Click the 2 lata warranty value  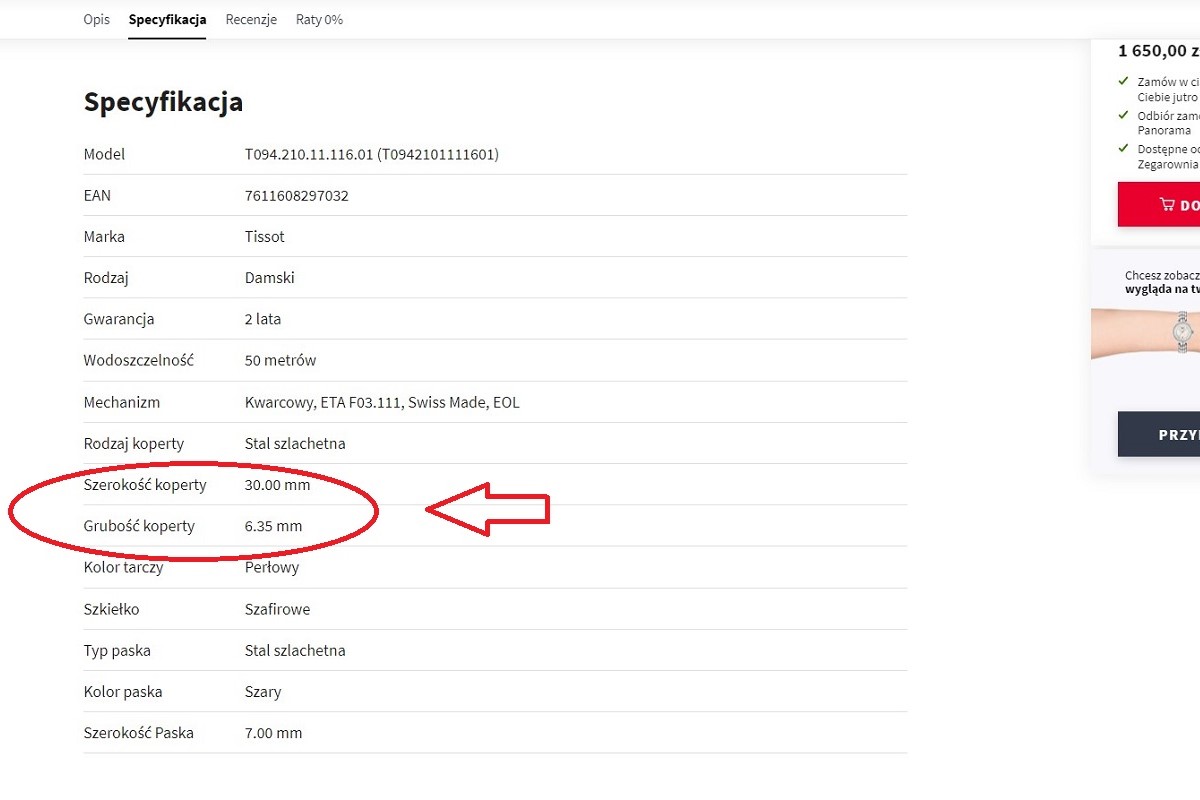click(263, 319)
